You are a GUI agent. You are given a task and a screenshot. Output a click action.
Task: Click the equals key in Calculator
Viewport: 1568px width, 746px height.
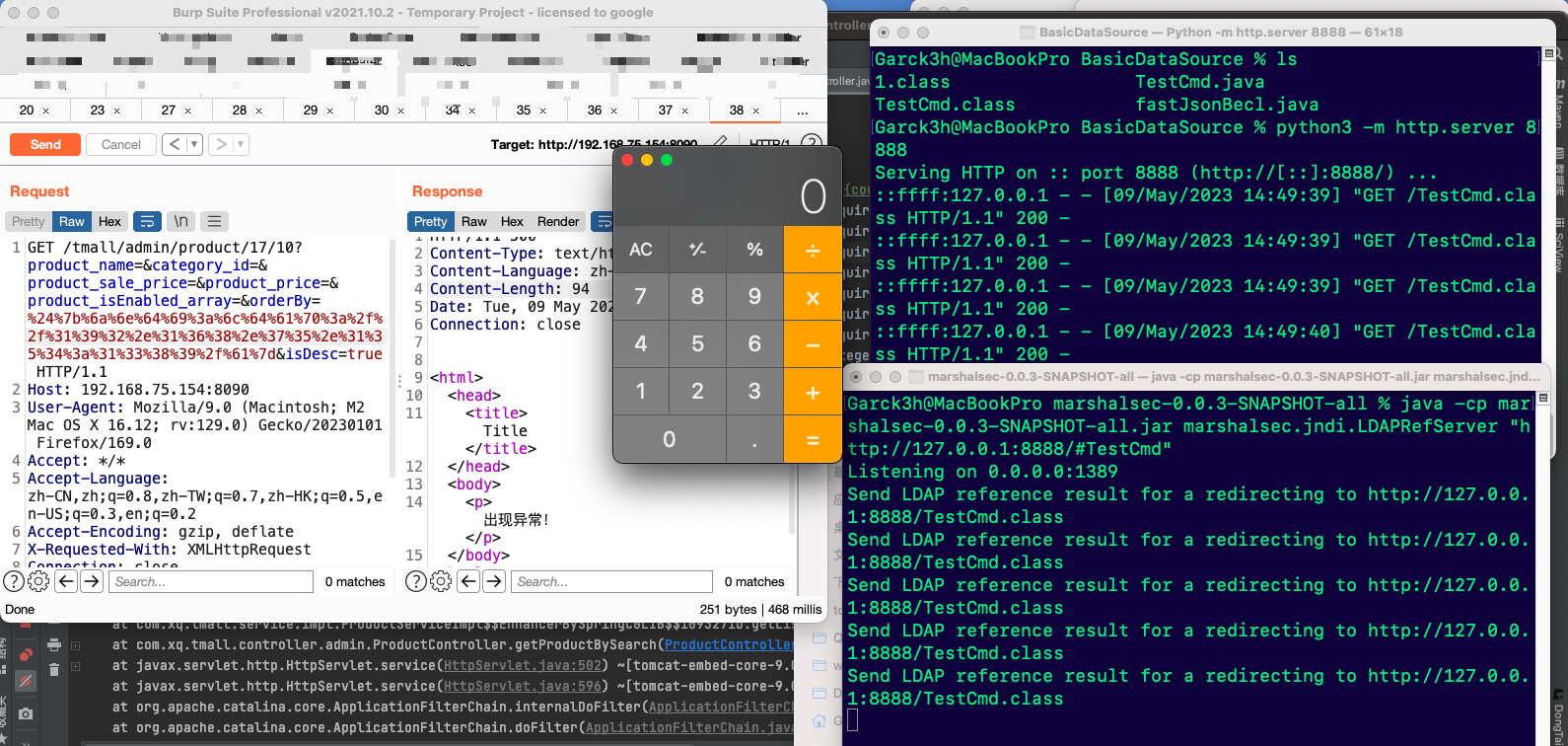pos(813,439)
